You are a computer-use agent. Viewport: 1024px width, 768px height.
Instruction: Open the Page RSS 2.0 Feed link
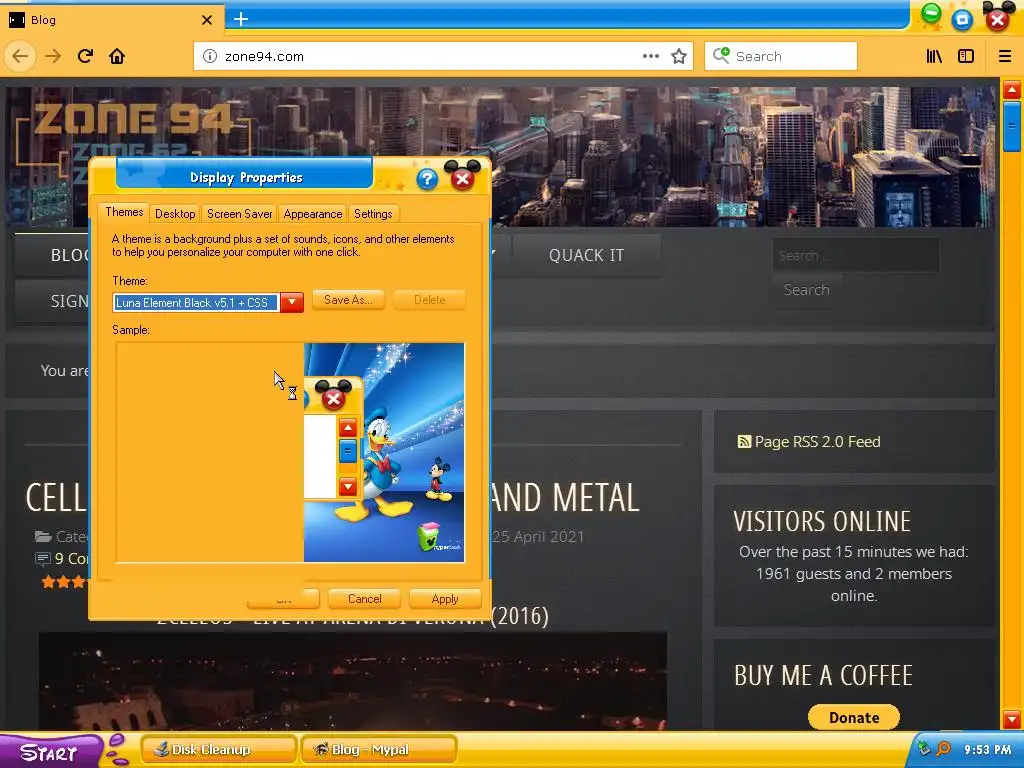click(x=817, y=442)
